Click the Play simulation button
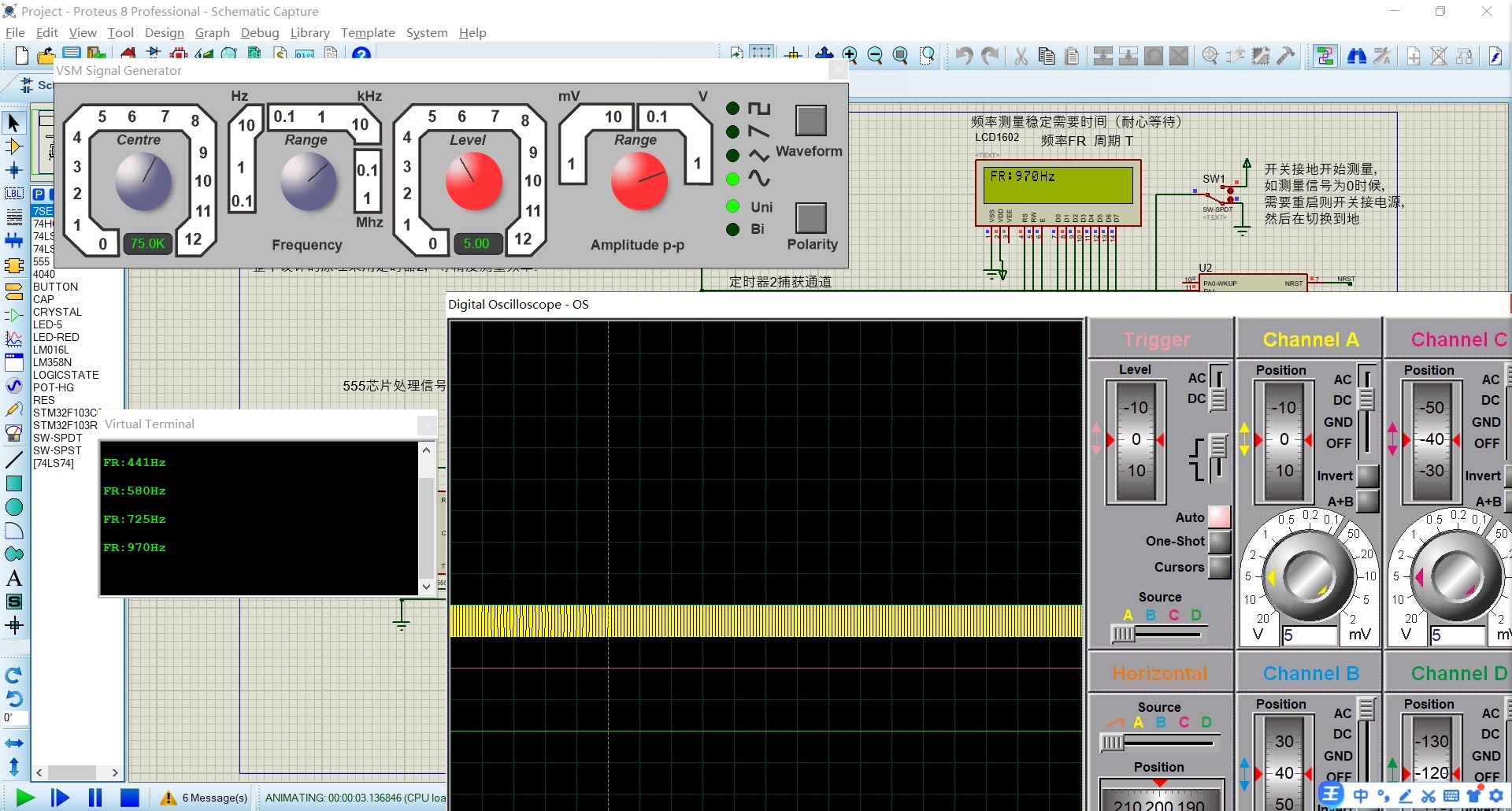Image resolution: width=1512 pixels, height=811 pixels. tap(25, 798)
